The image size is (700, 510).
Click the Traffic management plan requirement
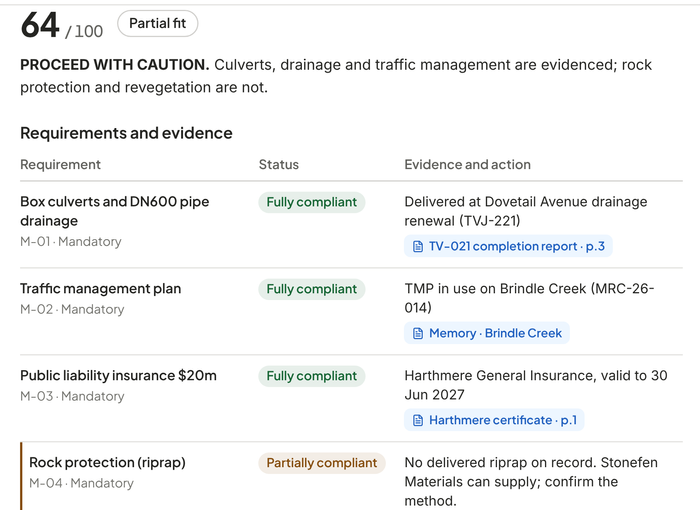click(100, 288)
